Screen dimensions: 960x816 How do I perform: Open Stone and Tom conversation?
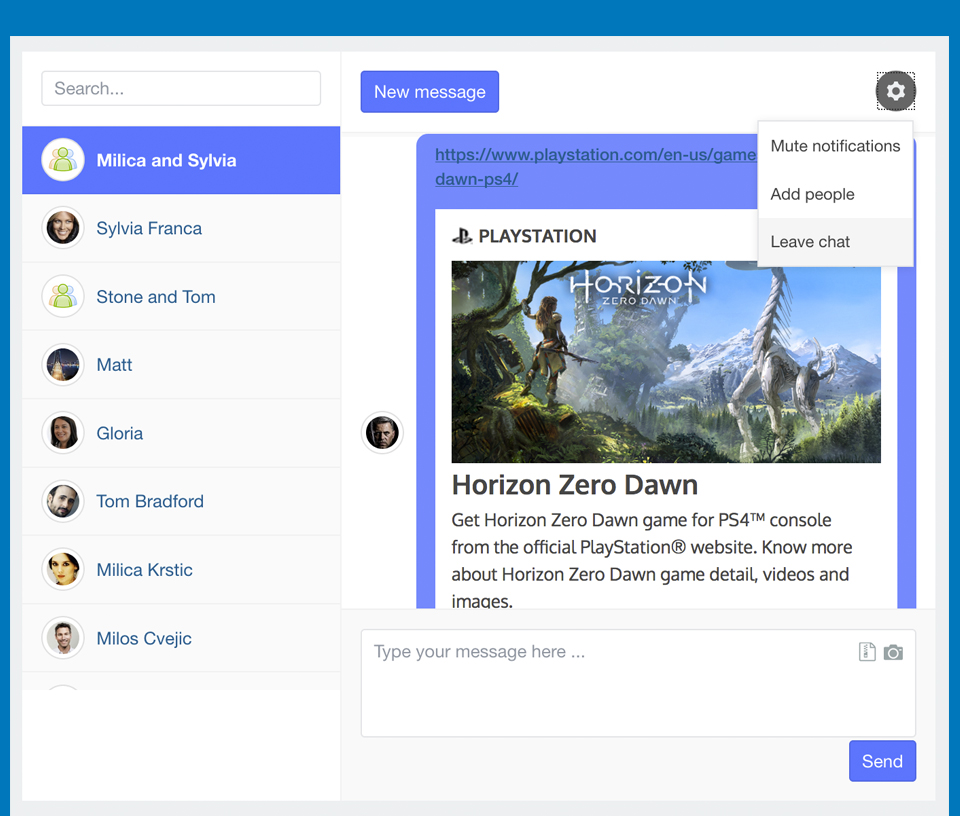click(x=181, y=297)
